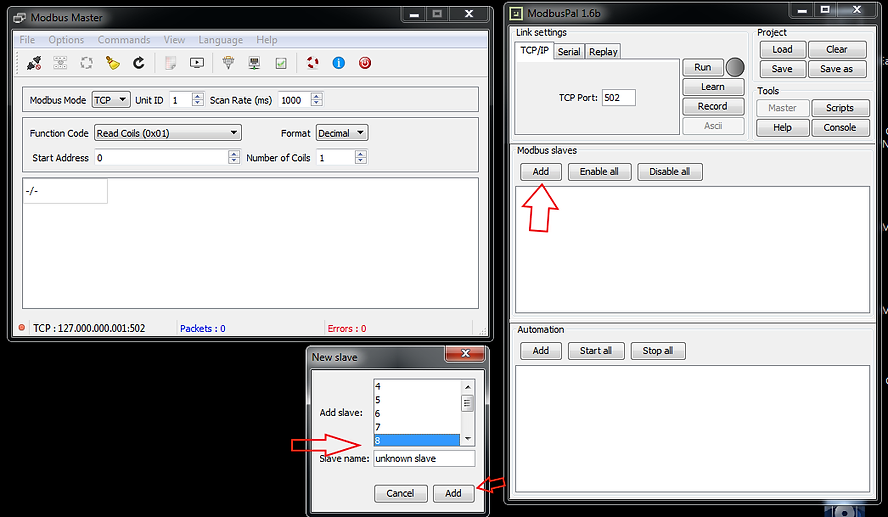Open the log file document icon

point(170,63)
